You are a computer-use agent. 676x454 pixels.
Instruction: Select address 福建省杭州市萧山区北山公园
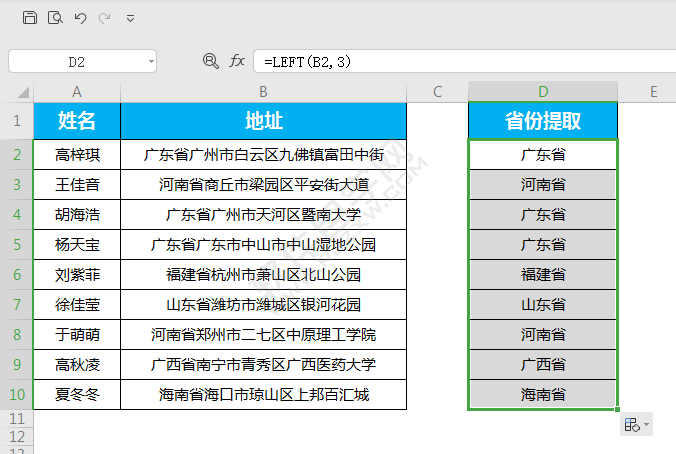coord(263,275)
